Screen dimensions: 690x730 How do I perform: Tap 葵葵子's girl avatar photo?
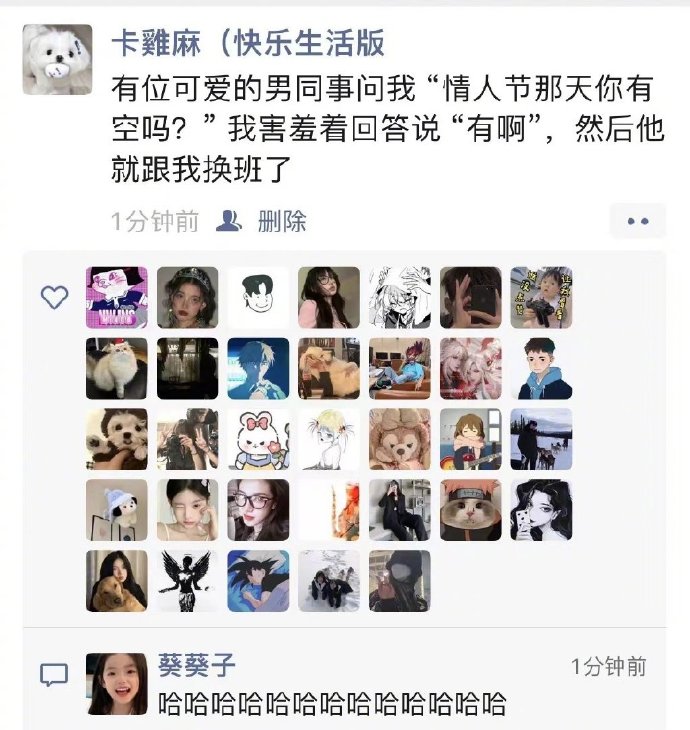117,684
